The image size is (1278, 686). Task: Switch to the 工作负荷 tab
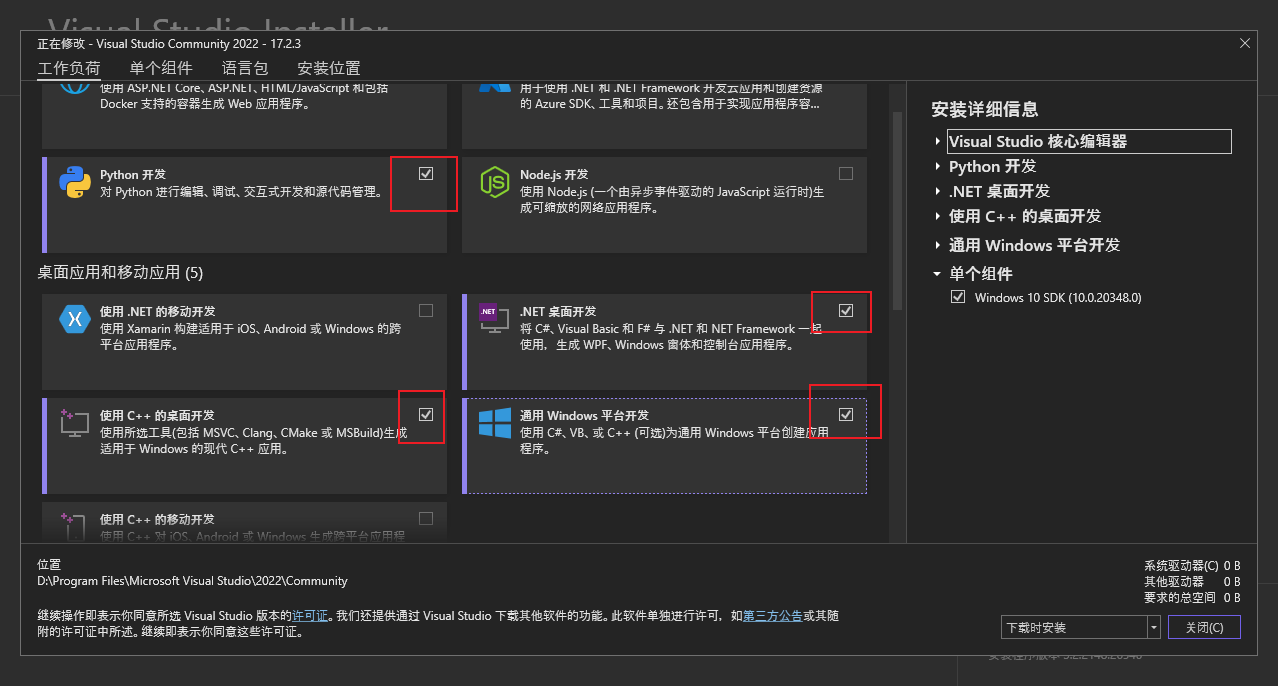(69, 68)
